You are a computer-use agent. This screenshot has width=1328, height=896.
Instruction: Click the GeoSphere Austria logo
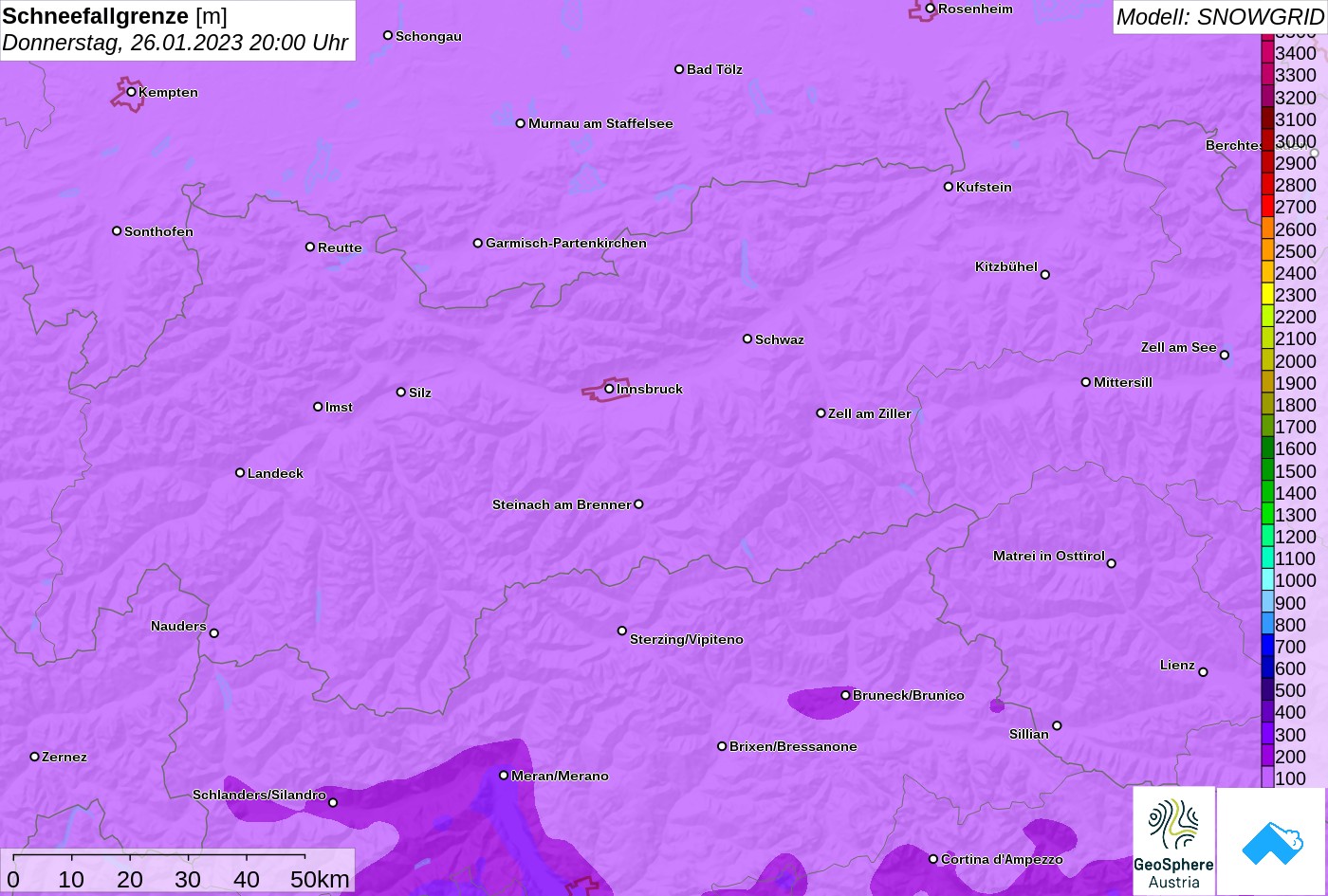point(1173,840)
